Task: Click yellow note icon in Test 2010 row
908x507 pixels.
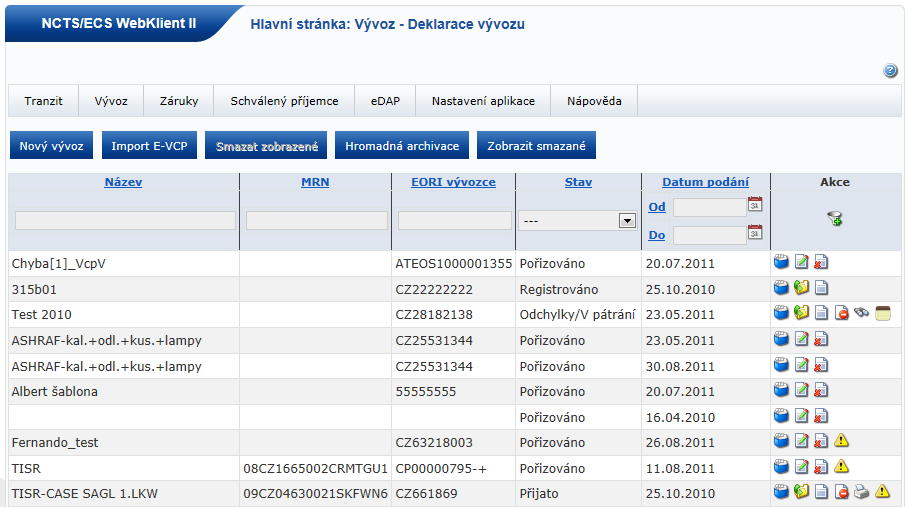Action: tap(882, 314)
